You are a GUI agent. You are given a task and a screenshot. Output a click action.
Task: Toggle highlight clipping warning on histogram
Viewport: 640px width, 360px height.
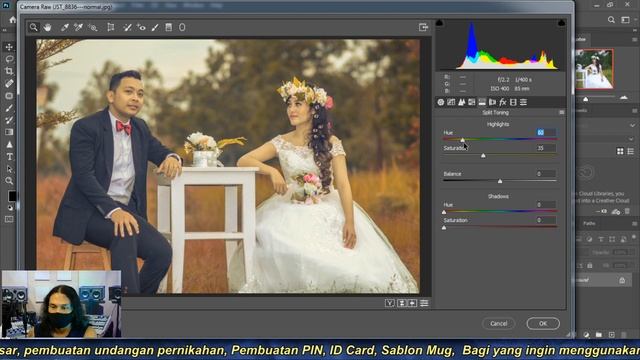tap(562, 23)
